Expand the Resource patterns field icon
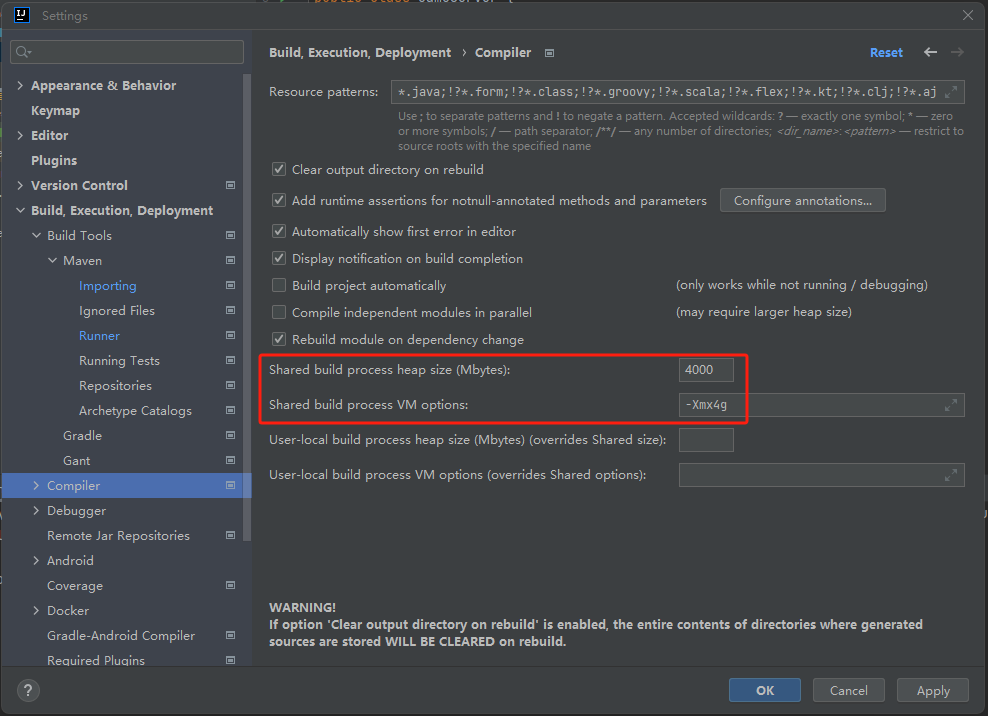Viewport: 988px width, 716px height. [951, 92]
